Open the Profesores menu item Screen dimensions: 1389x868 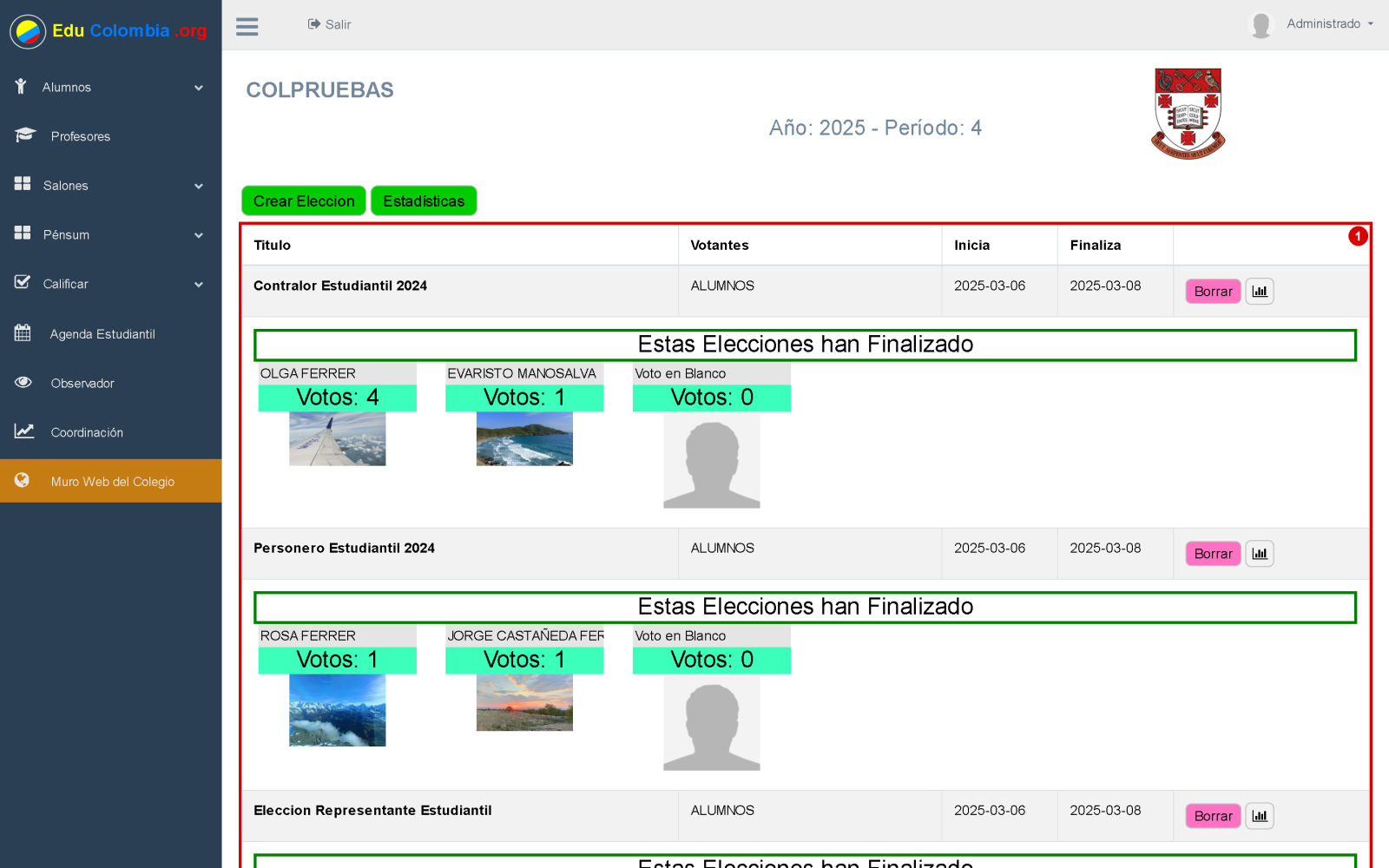point(111,136)
